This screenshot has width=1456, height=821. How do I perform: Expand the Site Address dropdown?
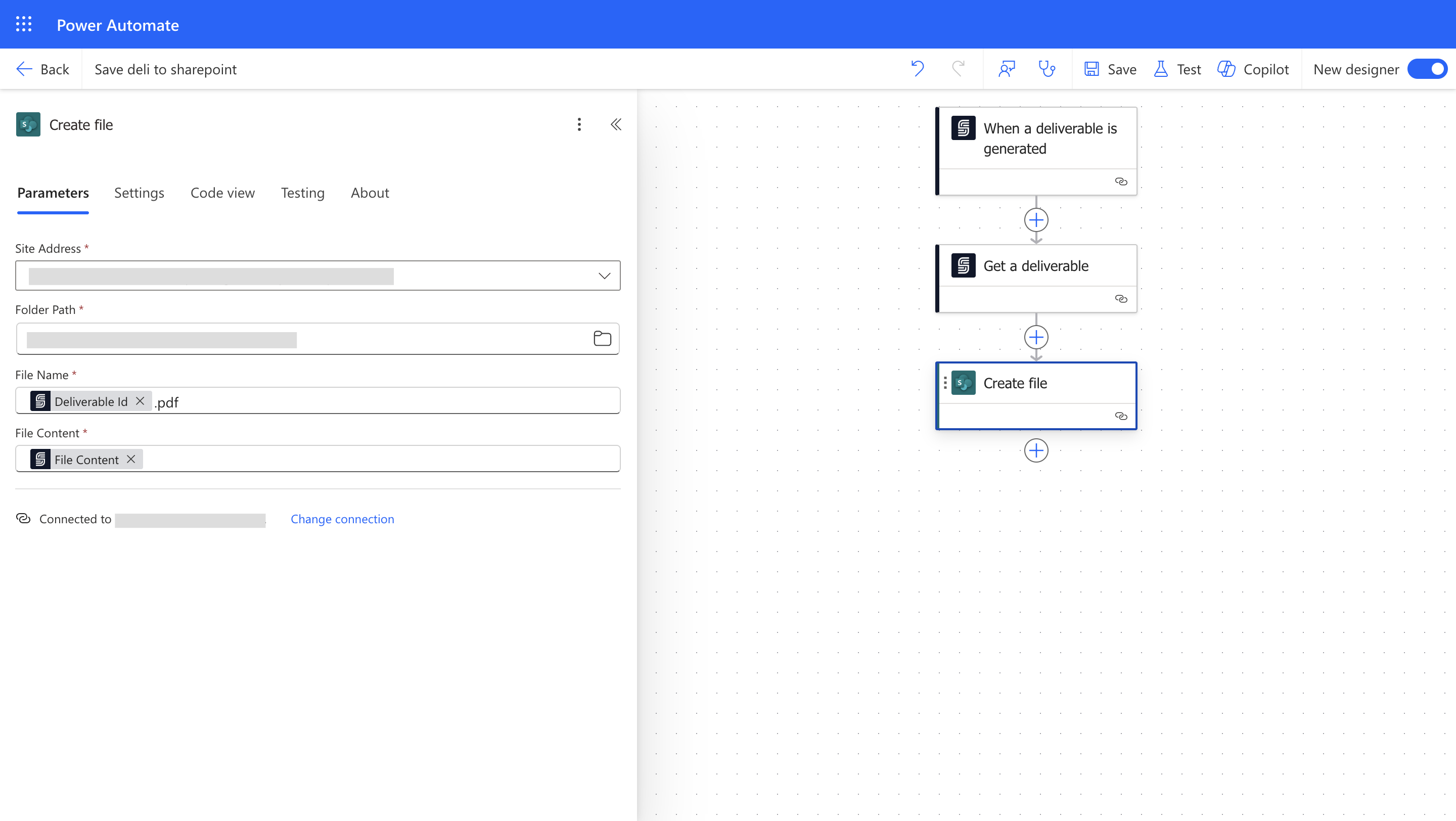coord(604,276)
